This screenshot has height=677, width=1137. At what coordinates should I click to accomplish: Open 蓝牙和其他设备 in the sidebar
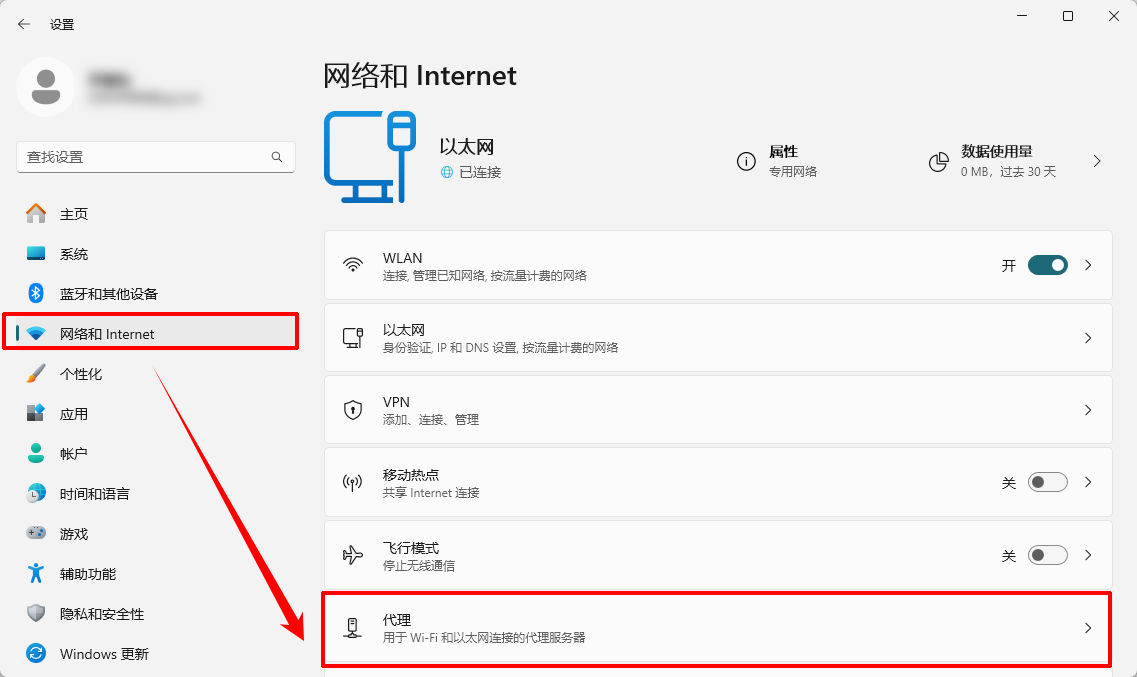tap(155, 294)
